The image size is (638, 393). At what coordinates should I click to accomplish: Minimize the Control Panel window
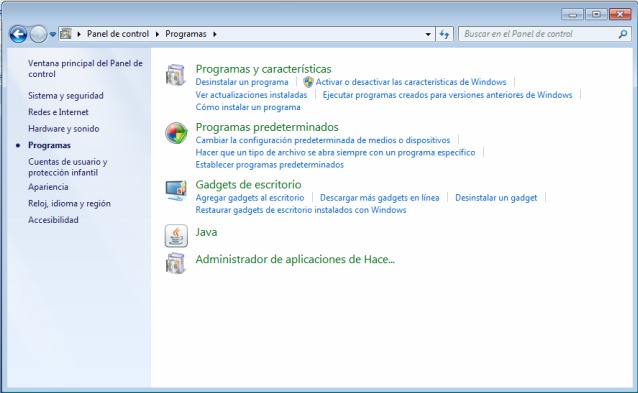tap(572, 15)
